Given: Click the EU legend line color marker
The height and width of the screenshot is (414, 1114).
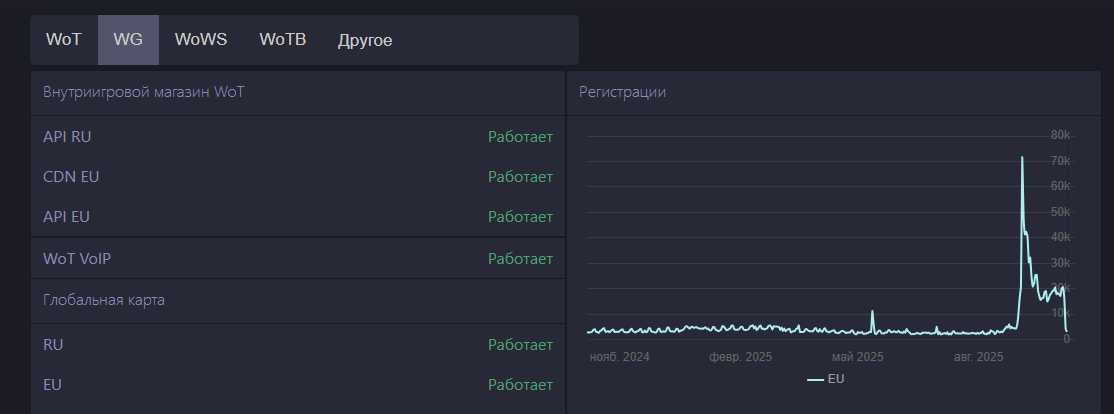Looking at the screenshot, I should click(x=815, y=379).
